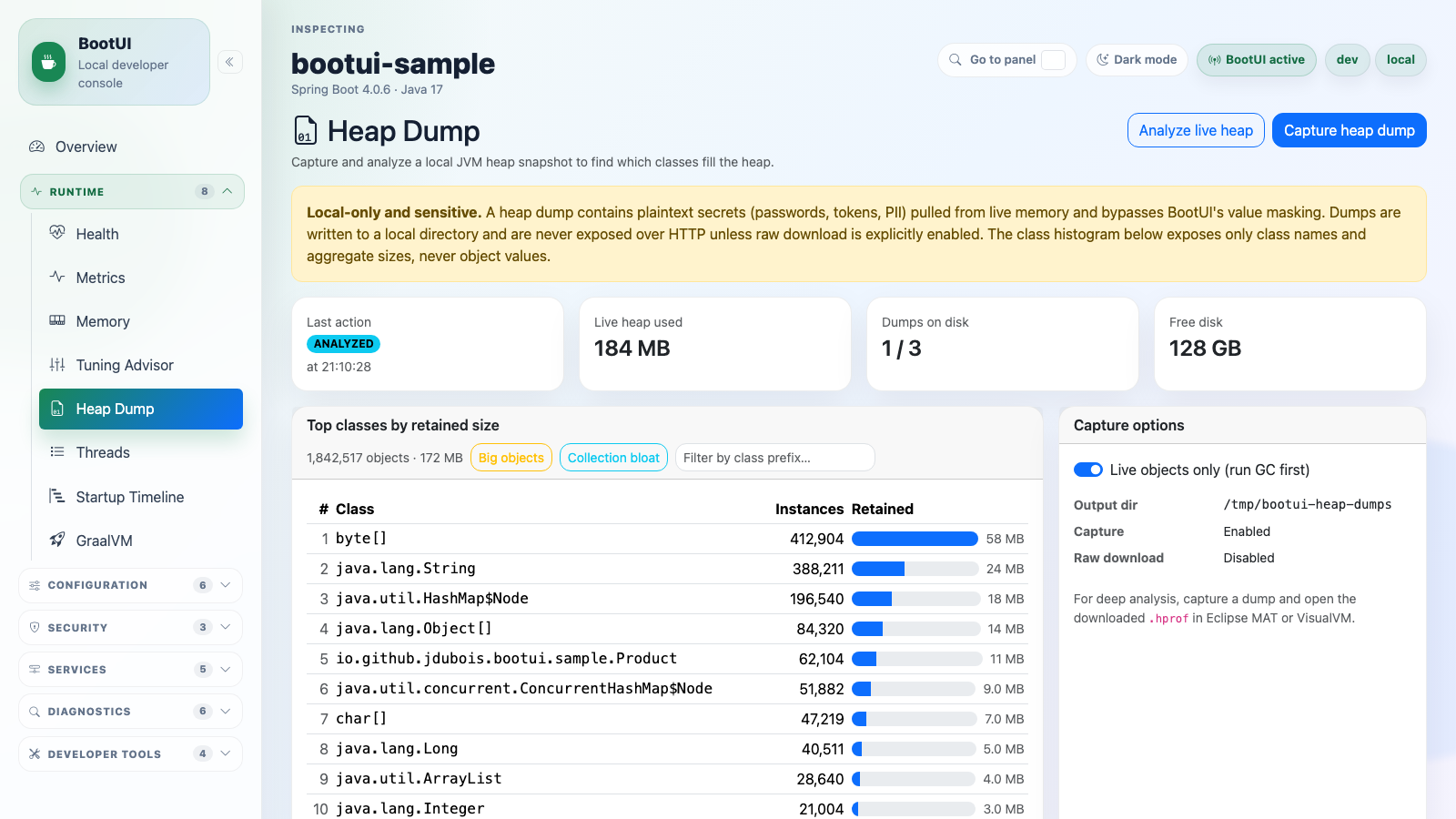Viewport: 1456px width, 819px height.
Task: Expand the Developer Tools section
Action: (131, 753)
